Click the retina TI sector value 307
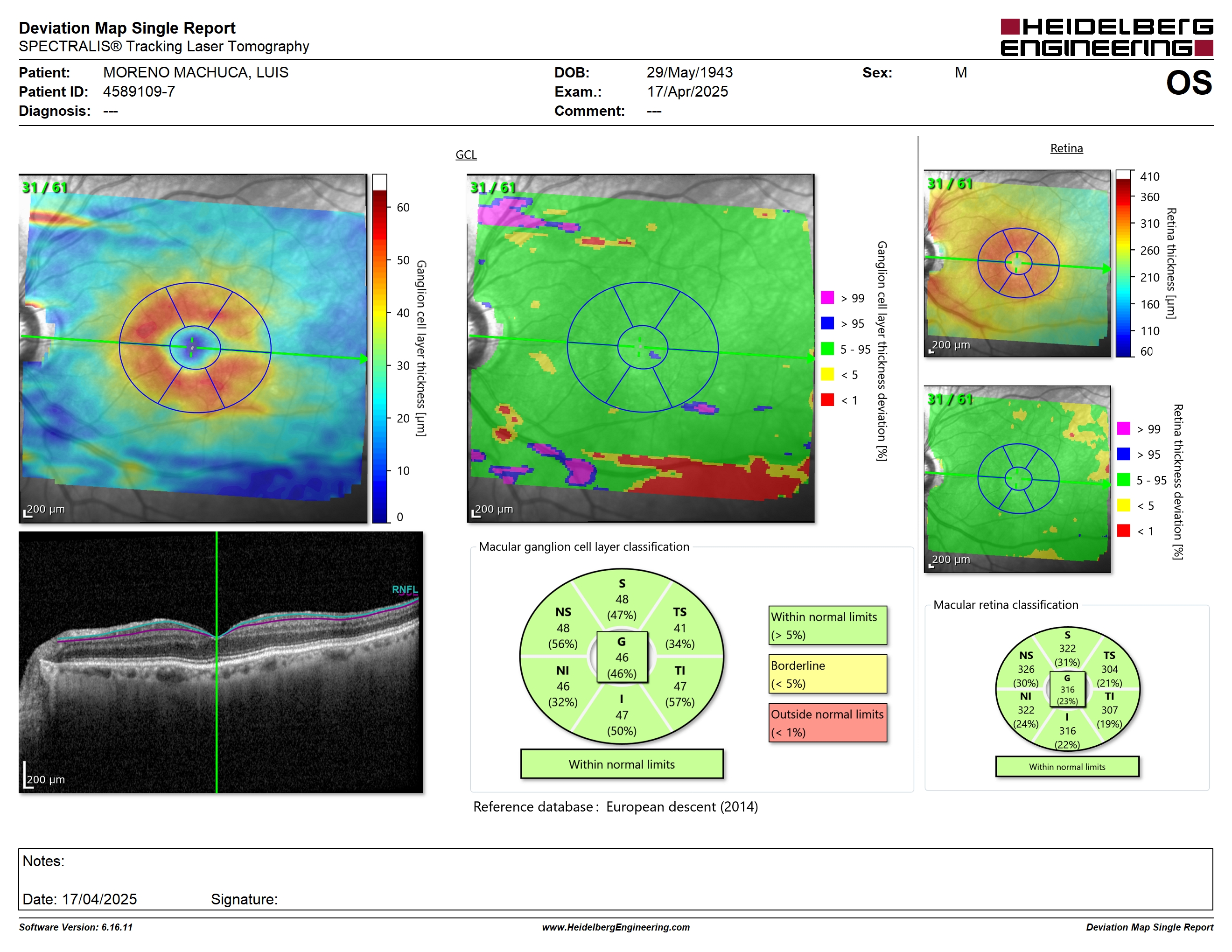This screenshot has width=1232, height=952. click(x=1109, y=710)
